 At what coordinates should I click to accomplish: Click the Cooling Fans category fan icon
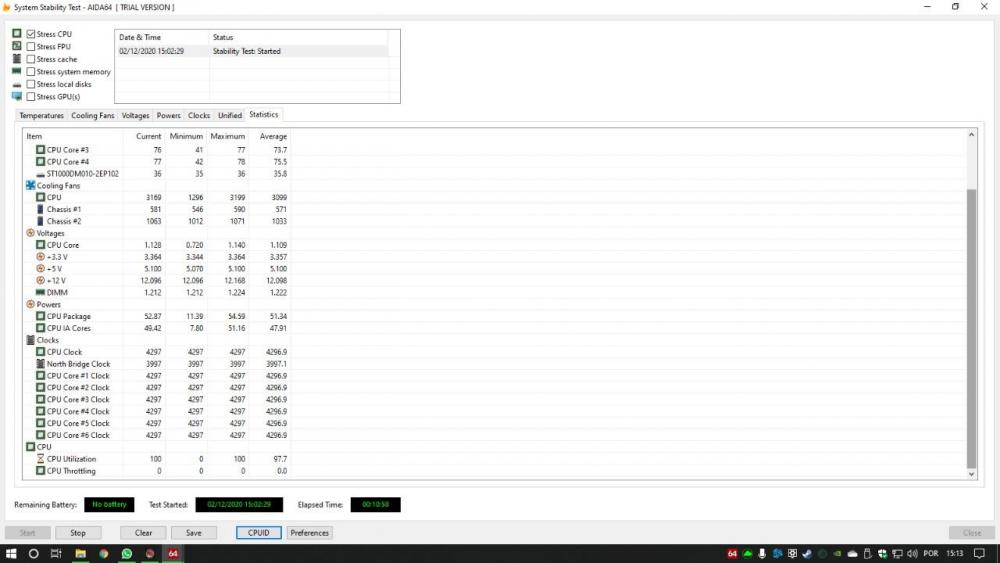[x=30, y=185]
